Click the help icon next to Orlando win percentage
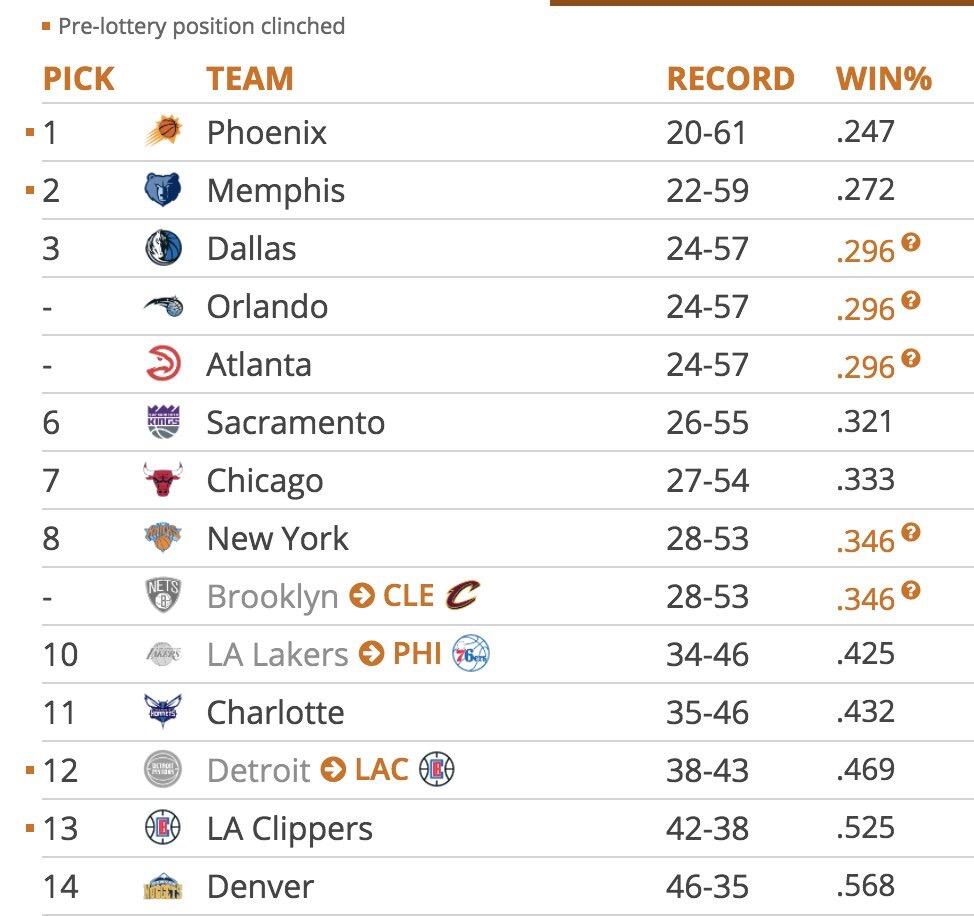This screenshot has height=916, width=974. point(910,300)
